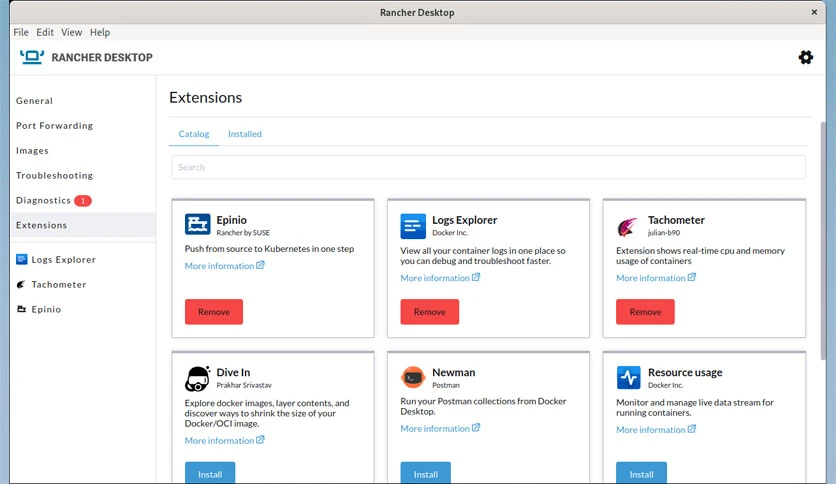Screen dimensions: 836x484
Task: Switch to the Installed tab
Action: pos(245,134)
